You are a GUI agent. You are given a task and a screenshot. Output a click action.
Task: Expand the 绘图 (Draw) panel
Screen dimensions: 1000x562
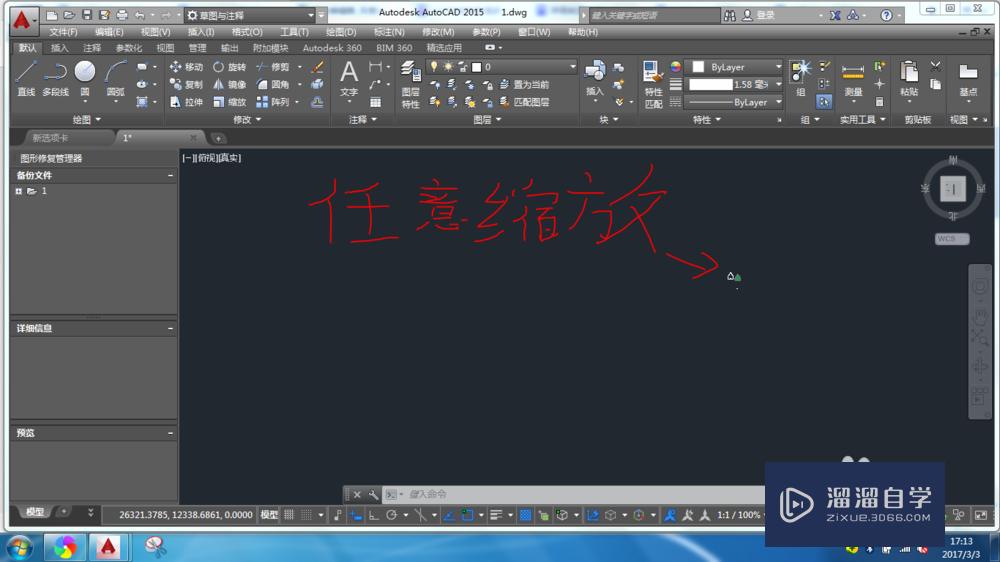(87, 119)
